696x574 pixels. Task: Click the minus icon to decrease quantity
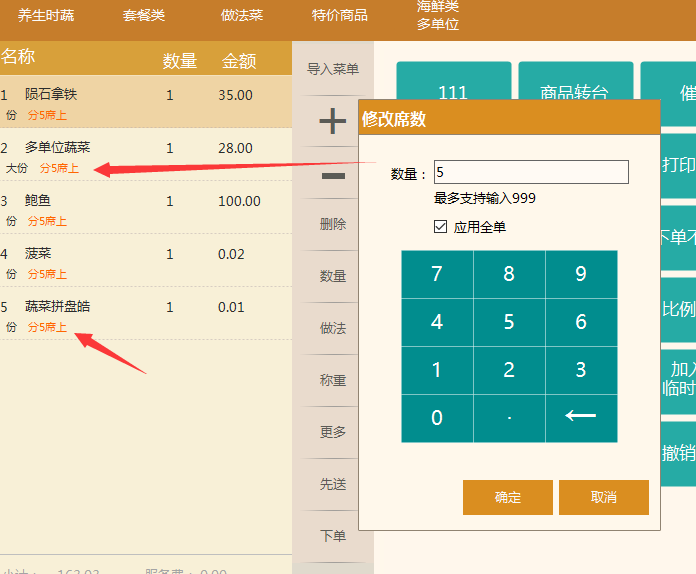pos(333,176)
